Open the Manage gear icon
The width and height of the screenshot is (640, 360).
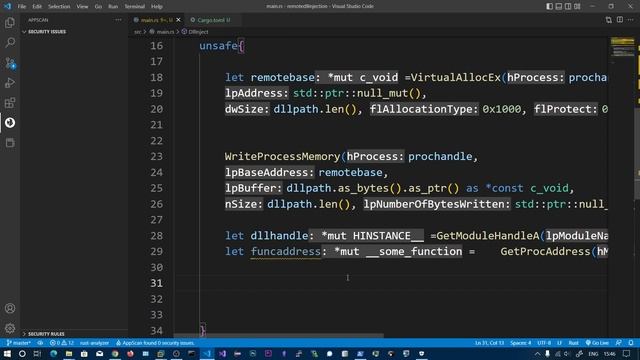(10, 328)
